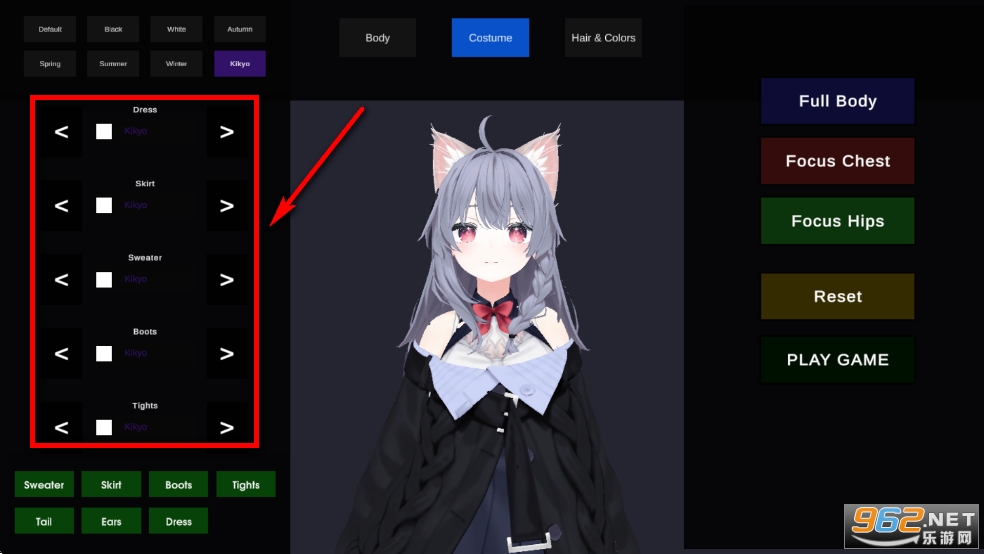Select next Skirt style arrow
984x554 pixels.
tap(227, 206)
